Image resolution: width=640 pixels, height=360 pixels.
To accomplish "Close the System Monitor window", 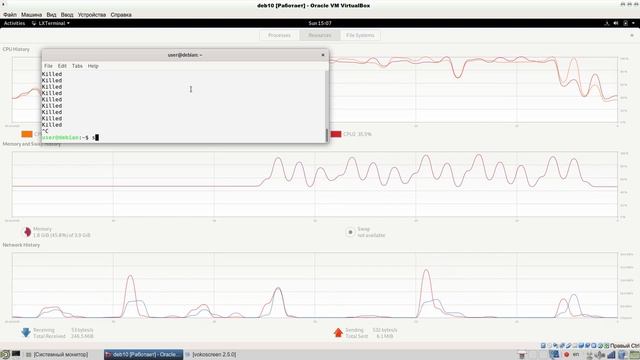I will [x=632, y=36].
